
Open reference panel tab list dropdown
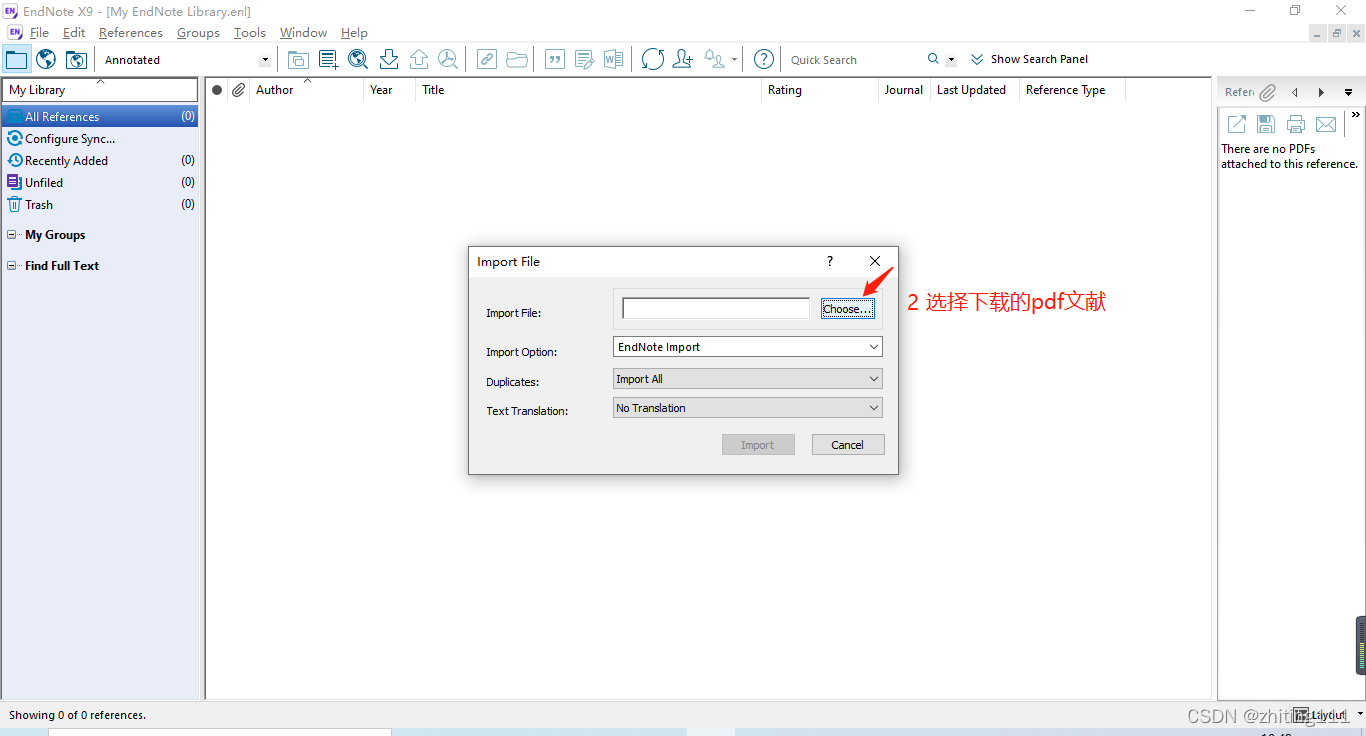click(x=1348, y=92)
